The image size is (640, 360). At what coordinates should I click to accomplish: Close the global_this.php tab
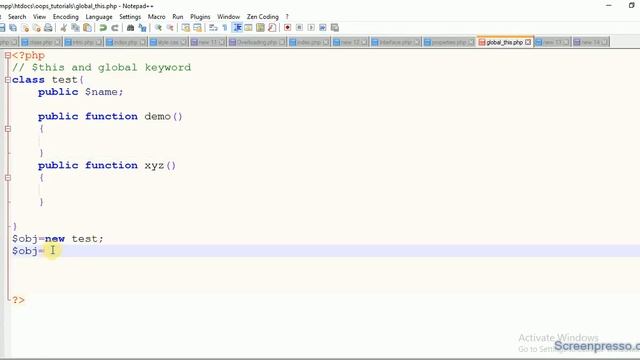coord(528,42)
